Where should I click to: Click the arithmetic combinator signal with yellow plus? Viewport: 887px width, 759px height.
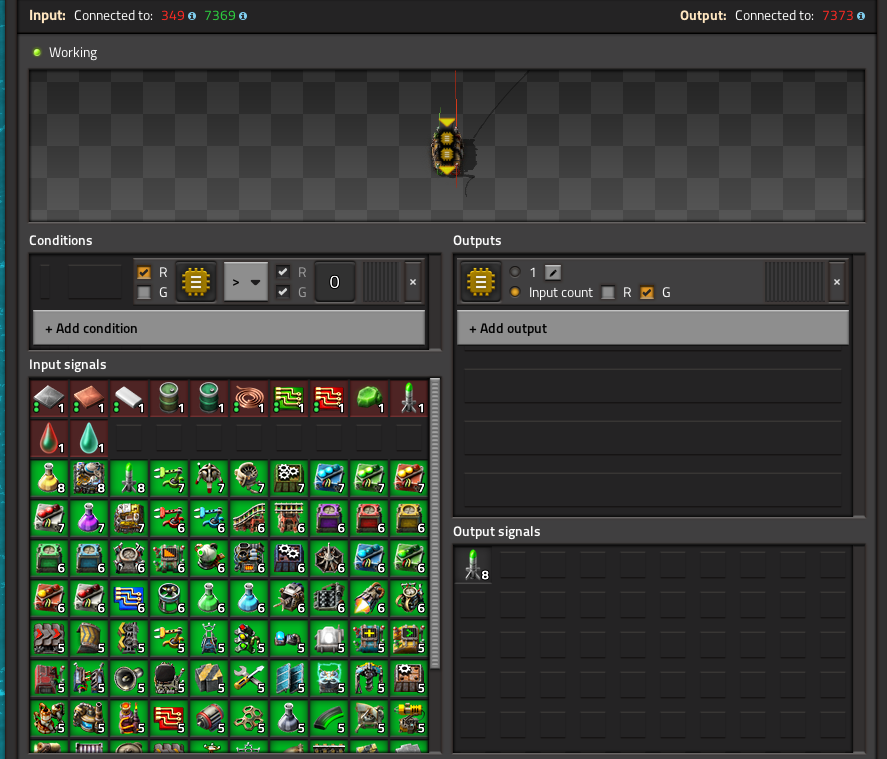click(369, 639)
